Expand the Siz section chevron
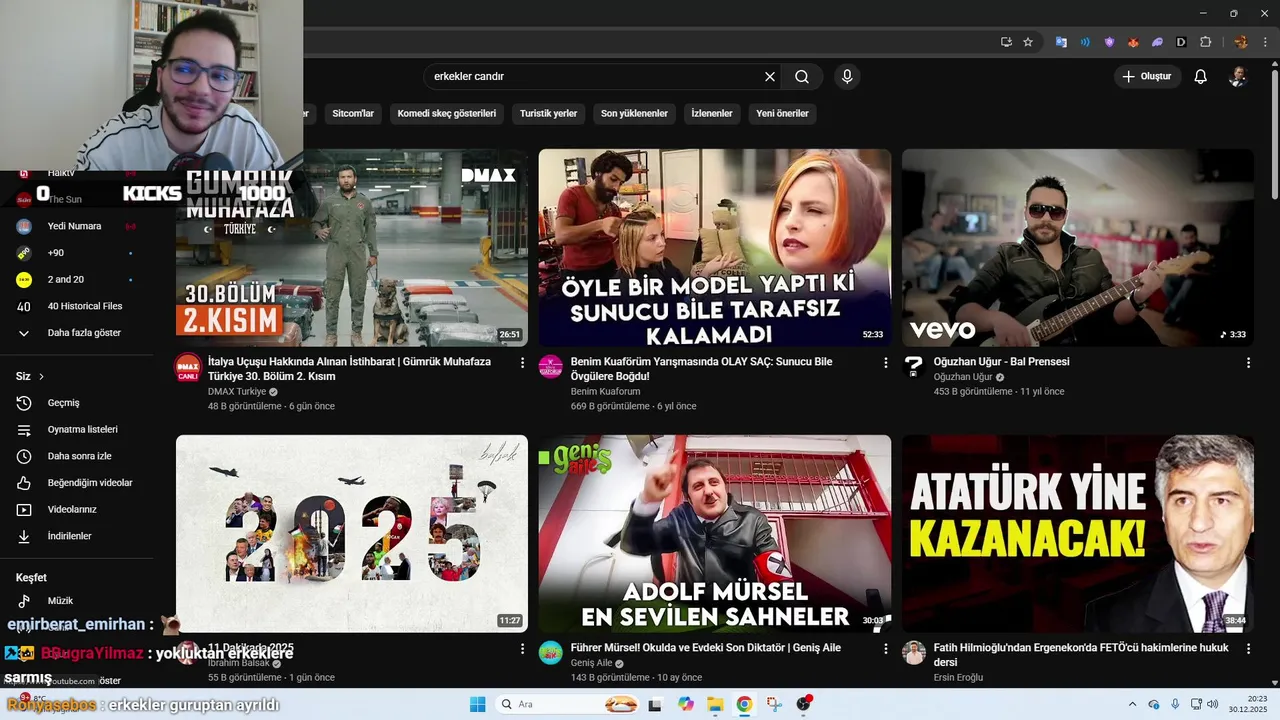 (41, 377)
